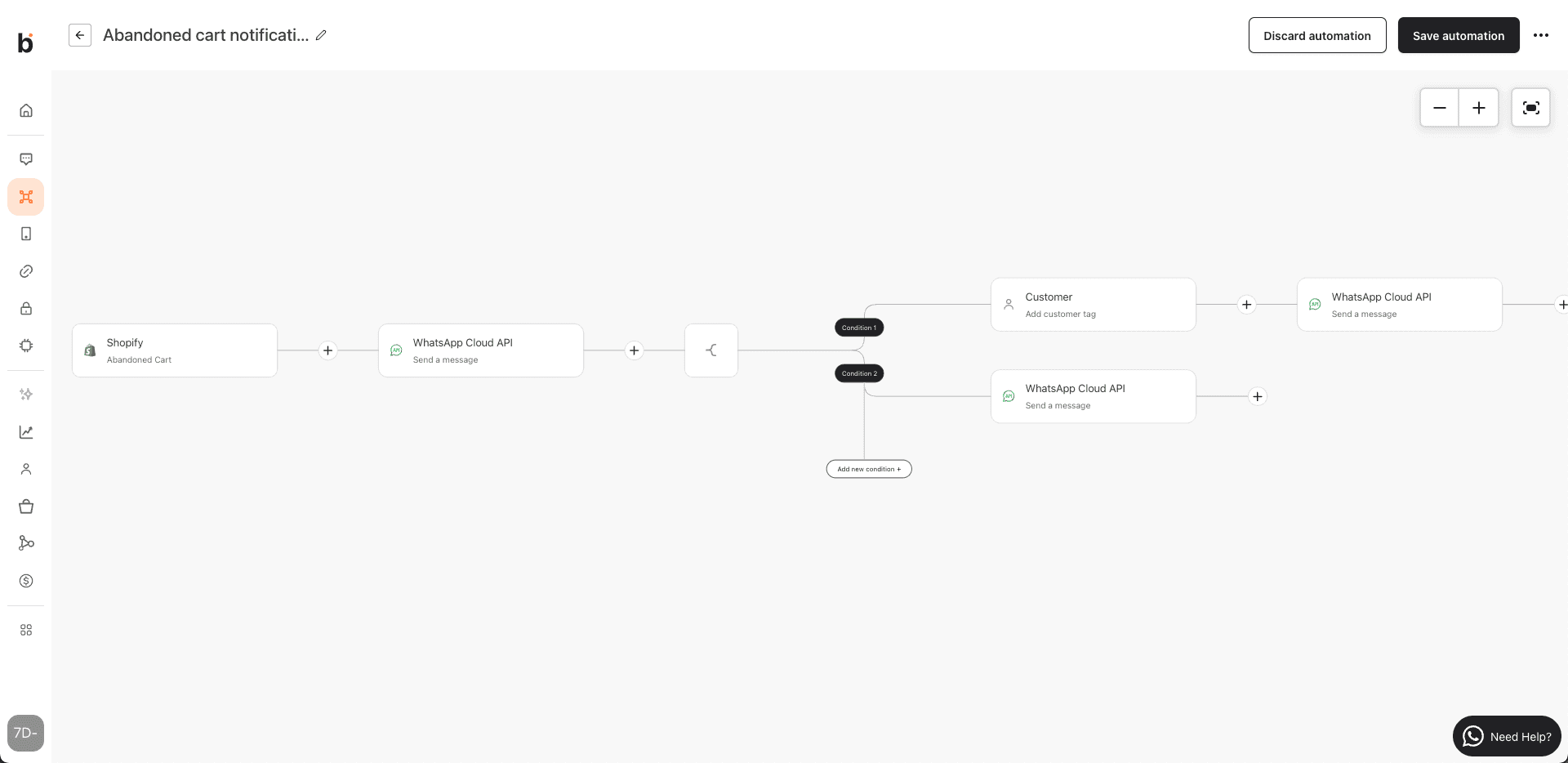Click the fit-to-screen view icon
The width and height of the screenshot is (1568, 763).
pos(1530,107)
